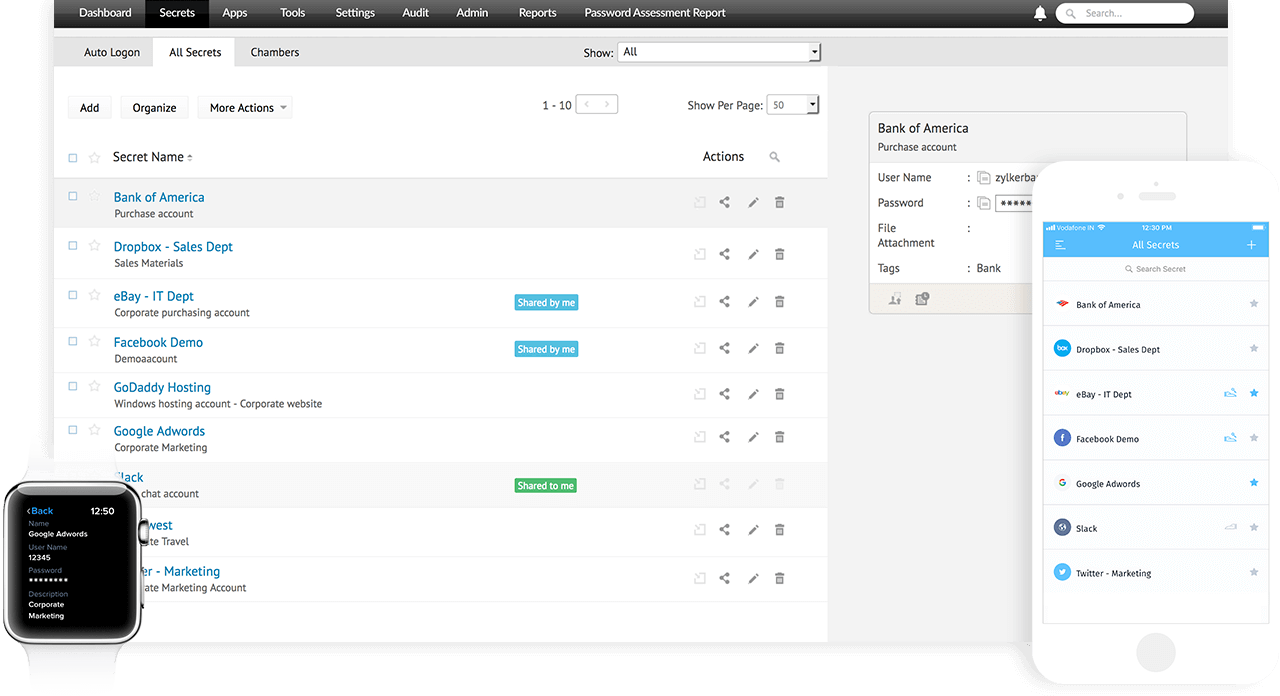This screenshot has width=1280, height=696.
Task: Delete the Bank of America secret
Action: point(780,202)
